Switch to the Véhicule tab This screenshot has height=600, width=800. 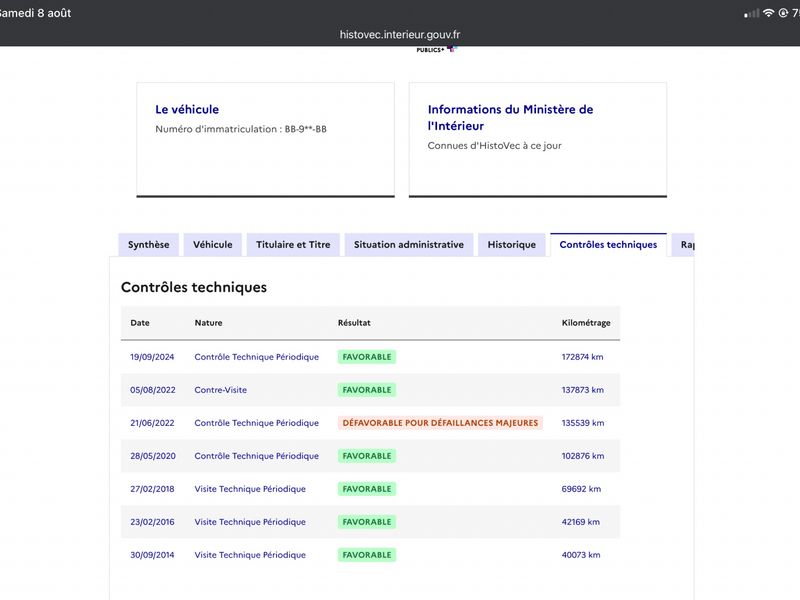[213, 245]
